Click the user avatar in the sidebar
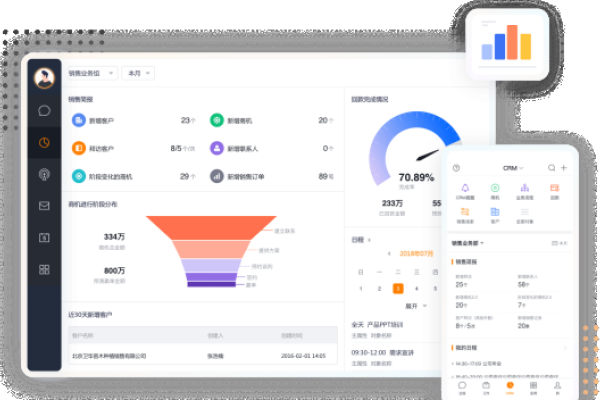Screen dimensions: 600x400 [44, 78]
